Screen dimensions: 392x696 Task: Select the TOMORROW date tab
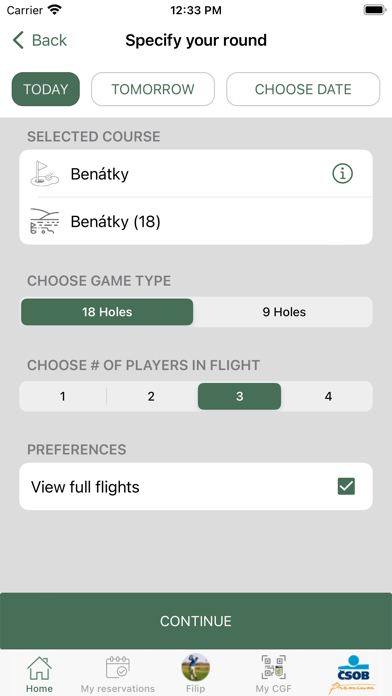tap(153, 89)
